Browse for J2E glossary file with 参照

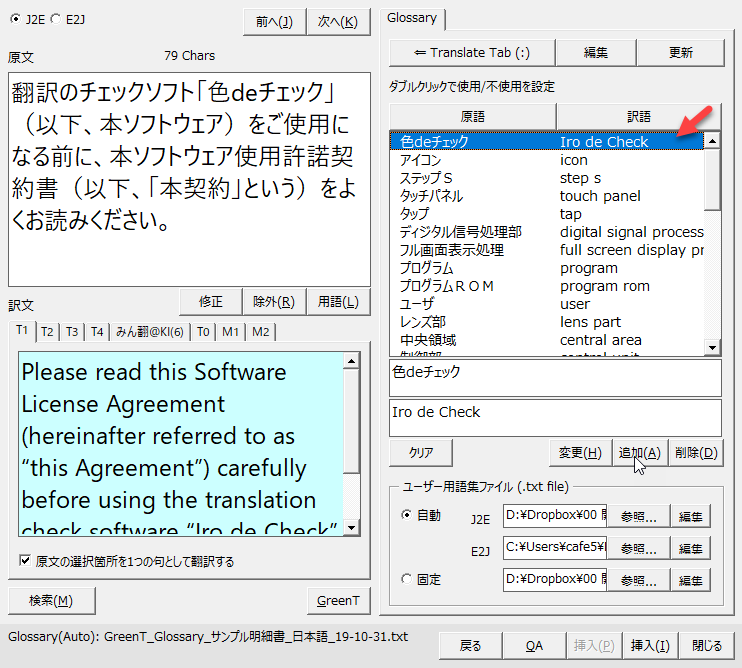click(x=638, y=517)
